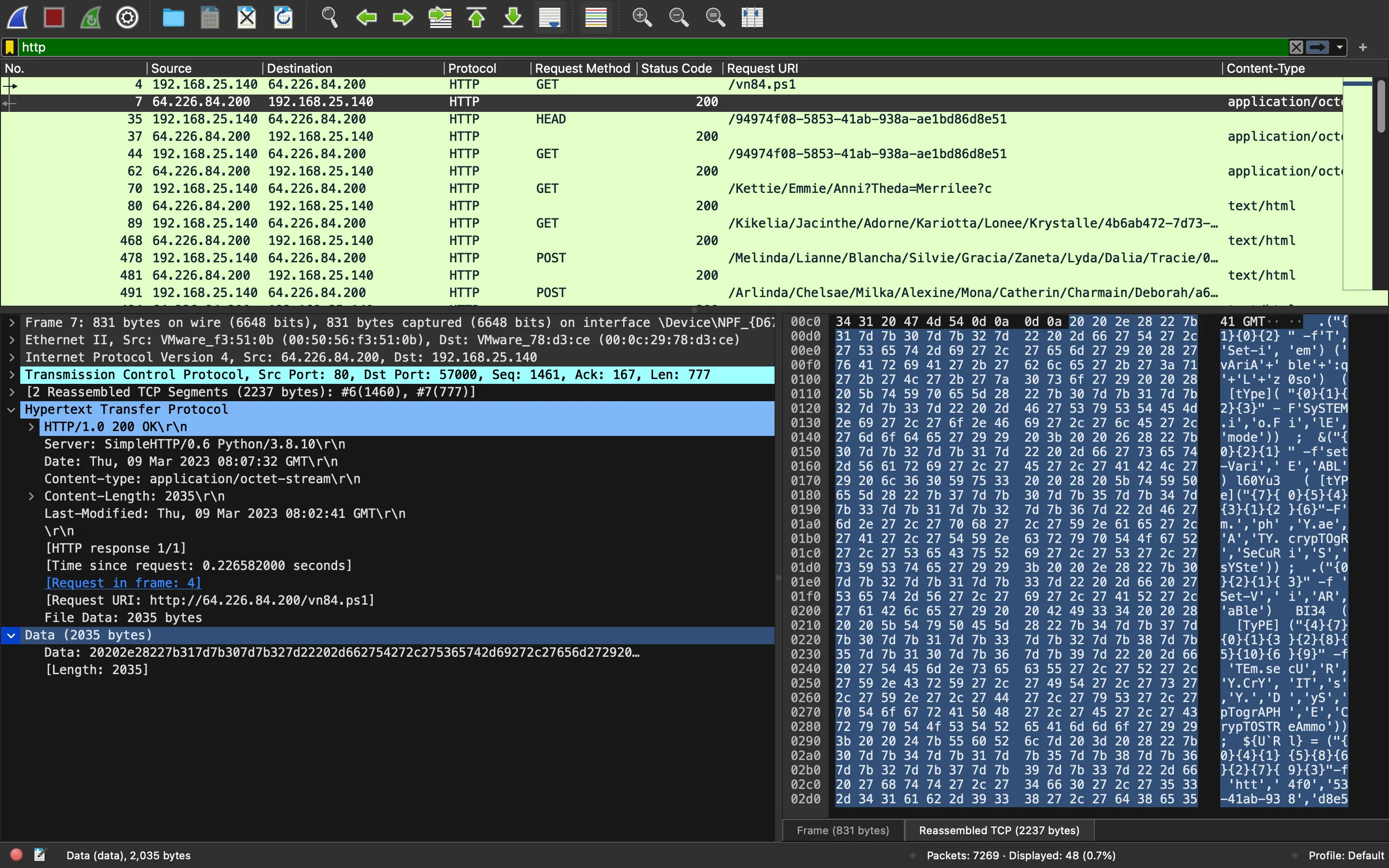Sort by Source column header

tap(204, 68)
